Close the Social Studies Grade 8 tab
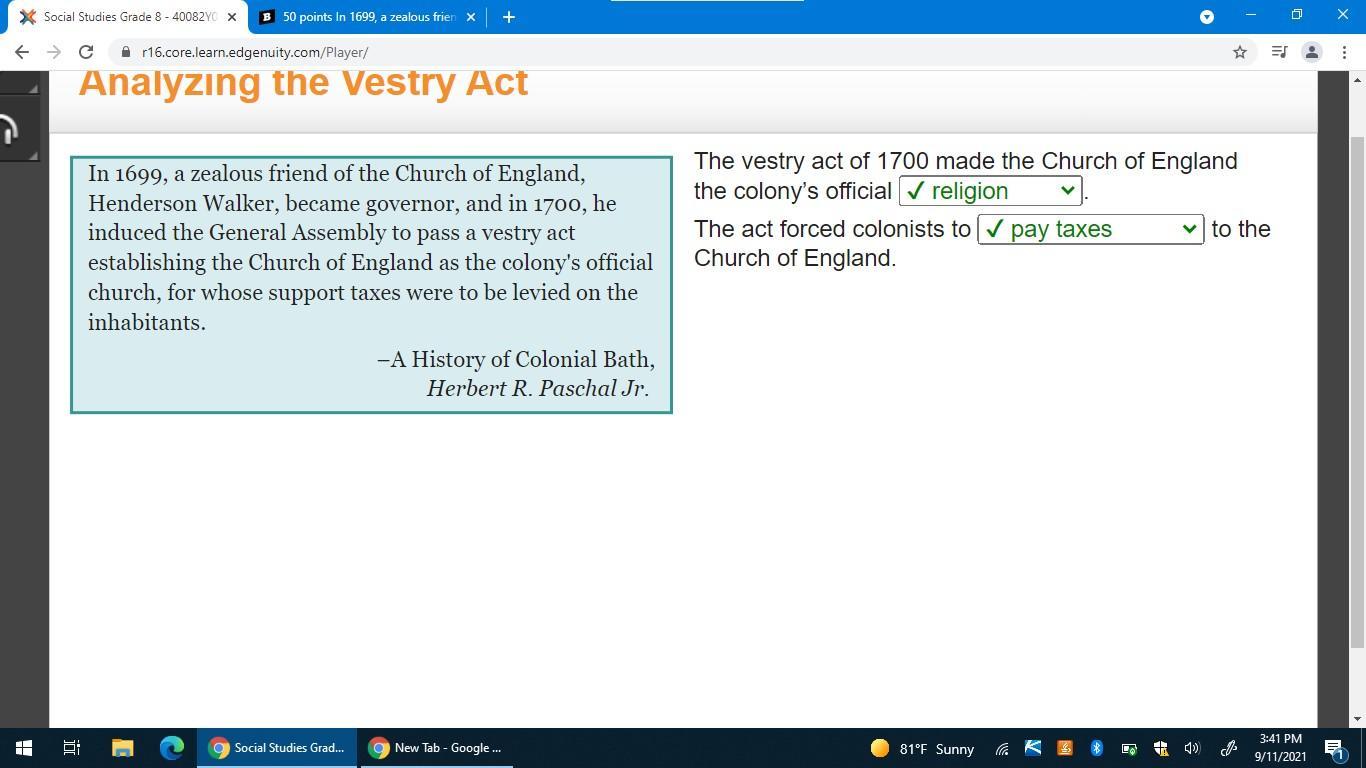Screen dimensions: 1366x768 [232, 17]
